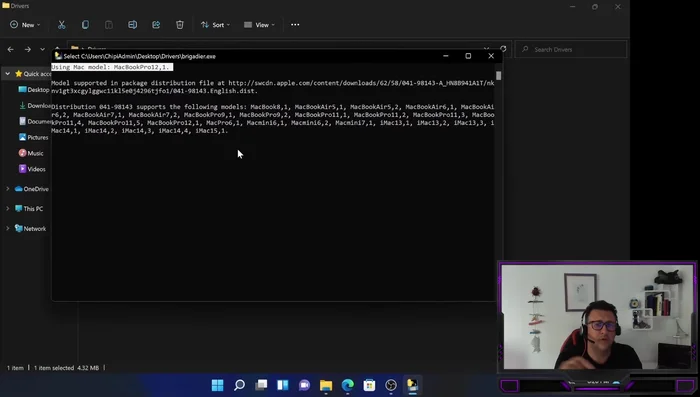Screen dimensions: 700x397
Task: Click the Share icon in toolbar
Action: (x=156, y=25)
